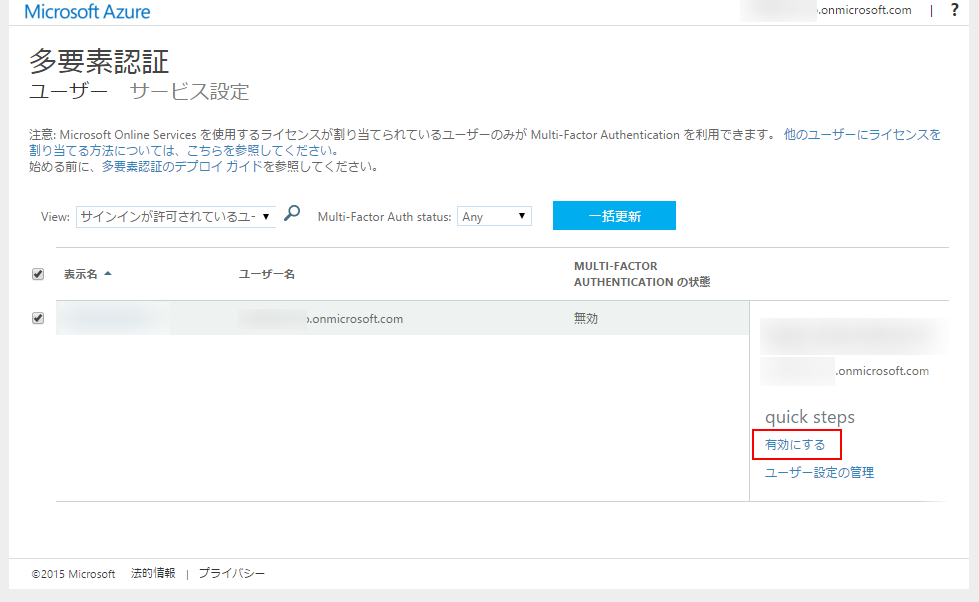979x602 pixels.
Task: Click the search magnifier icon
Action: (292, 214)
